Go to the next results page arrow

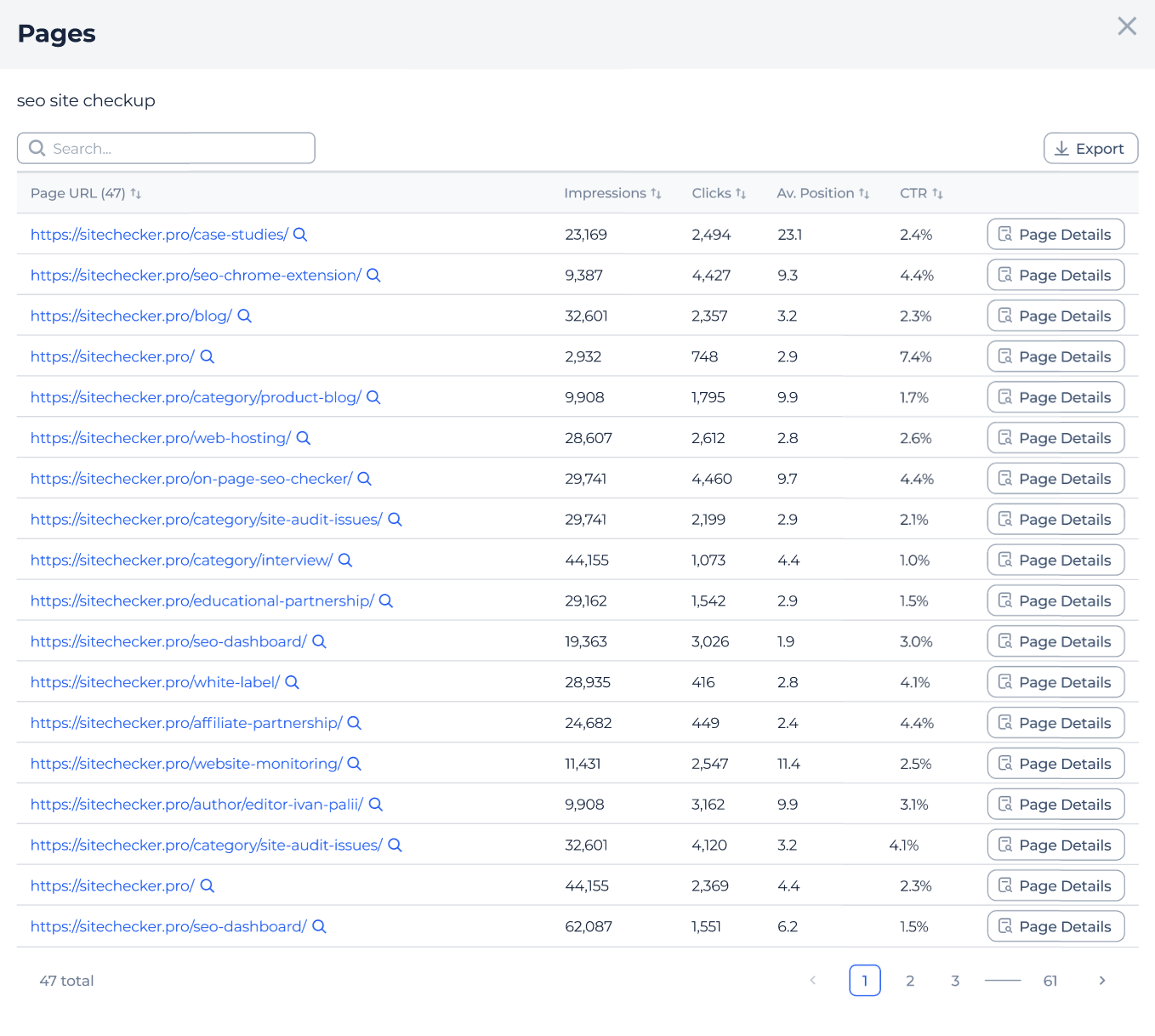coord(1102,981)
